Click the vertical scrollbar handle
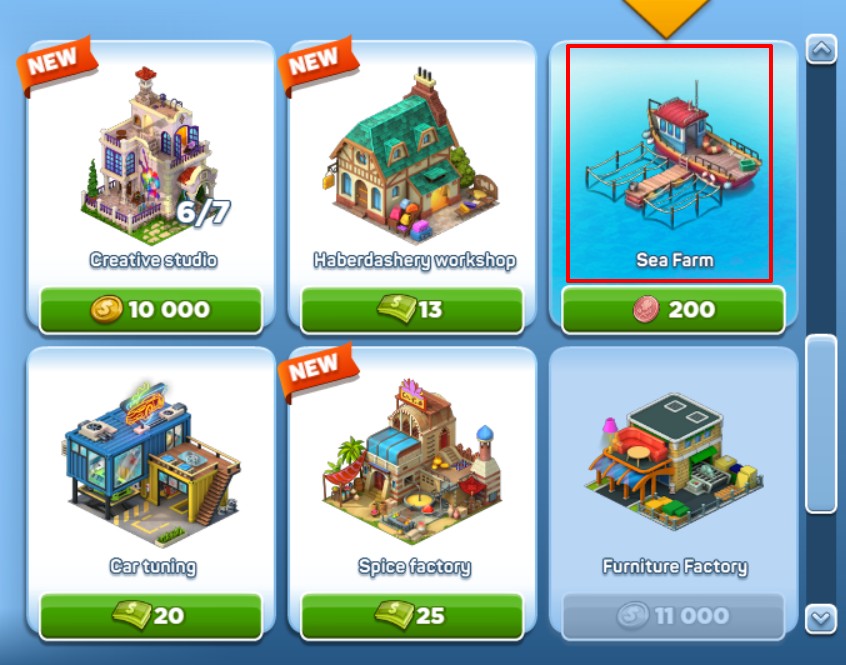This screenshot has width=846, height=665. tap(821, 424)
